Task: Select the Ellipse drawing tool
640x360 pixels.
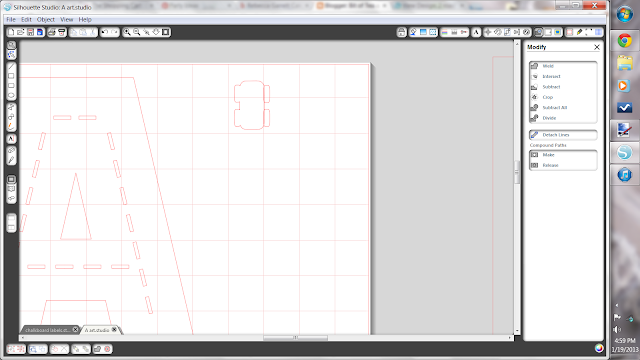Action: click(11, 96)
